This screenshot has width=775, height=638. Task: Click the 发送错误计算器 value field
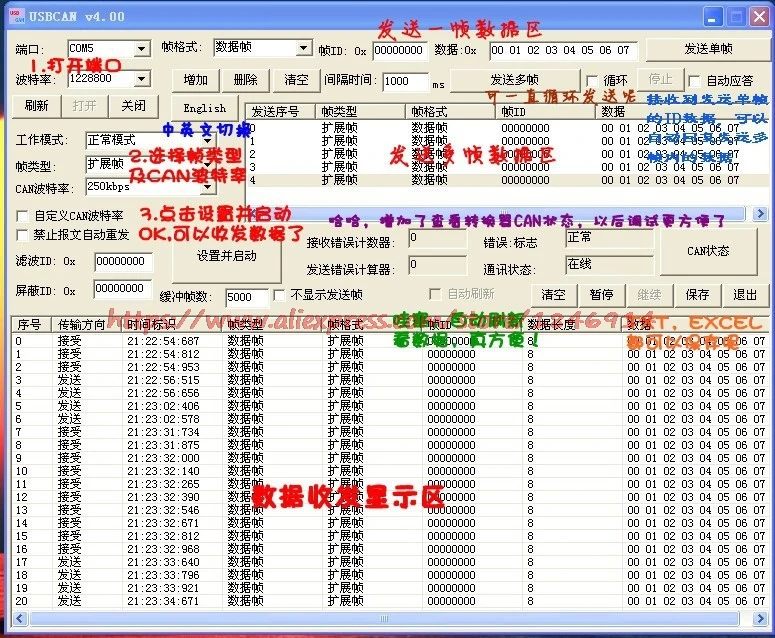point(437,266)
